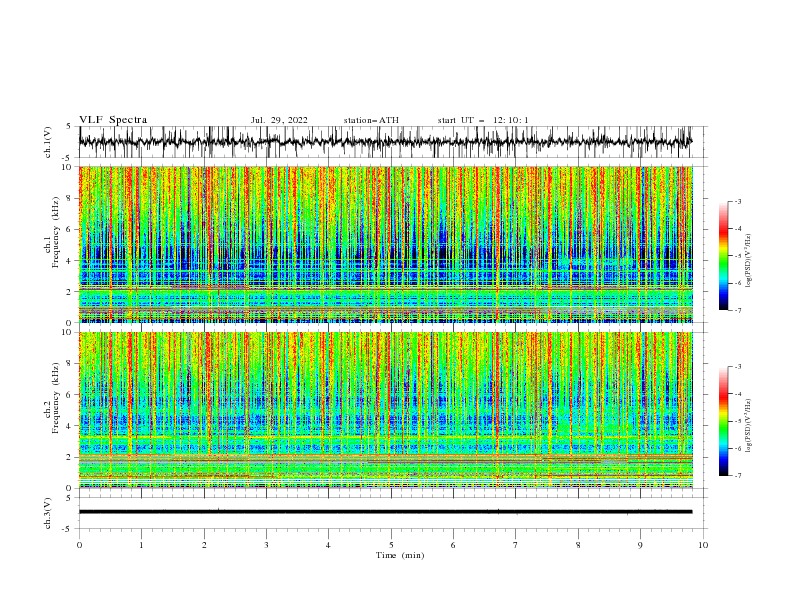Click the ch.2 spectrogram plot
The height and width of the screenshot is (612, 792).
click(x=386, y=410)
